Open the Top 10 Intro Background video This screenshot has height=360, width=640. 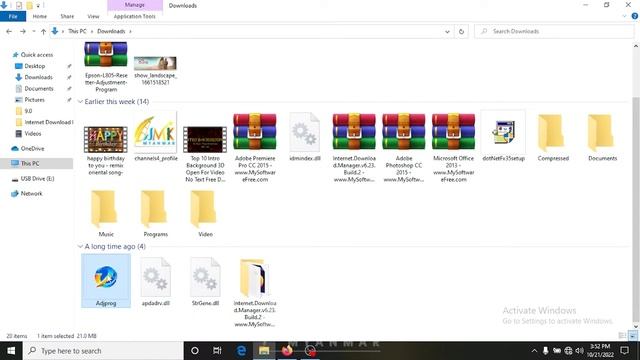[x=205, y=153]
